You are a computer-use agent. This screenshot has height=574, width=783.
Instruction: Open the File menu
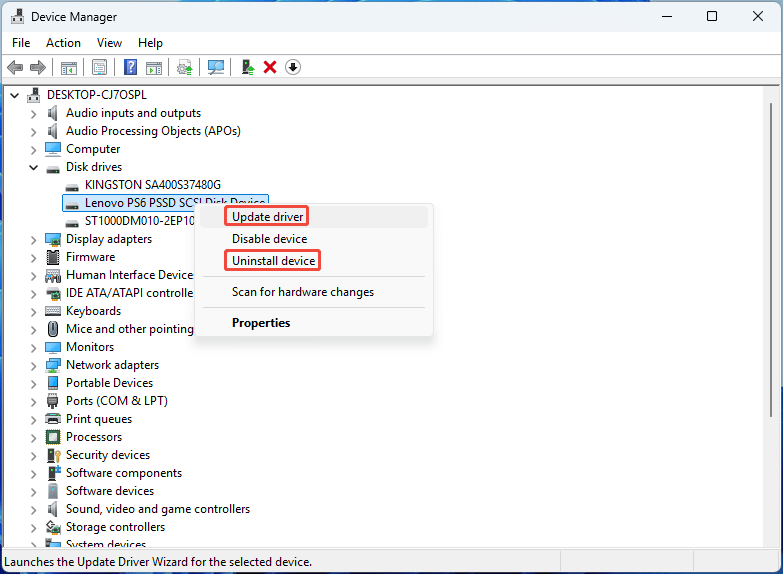21,43
